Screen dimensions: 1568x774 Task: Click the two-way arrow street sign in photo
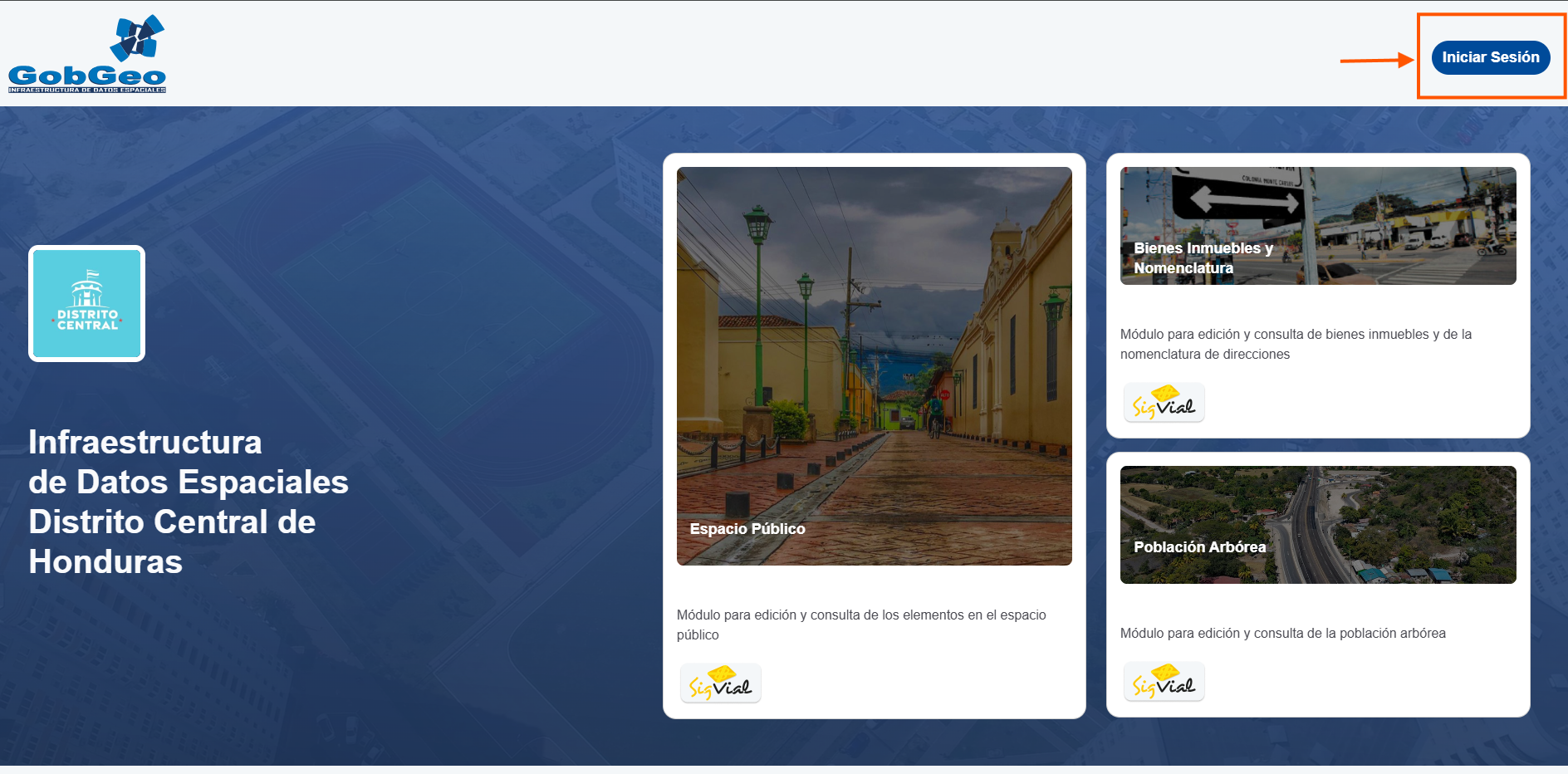tap(1243, 199)
